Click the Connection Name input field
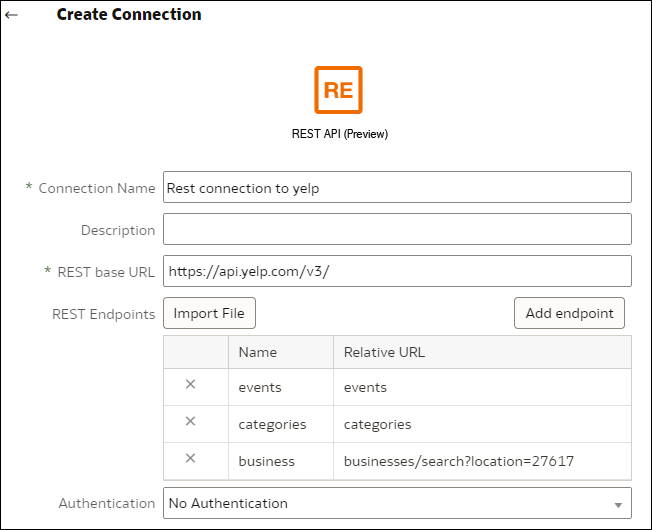 click(397, 187)
